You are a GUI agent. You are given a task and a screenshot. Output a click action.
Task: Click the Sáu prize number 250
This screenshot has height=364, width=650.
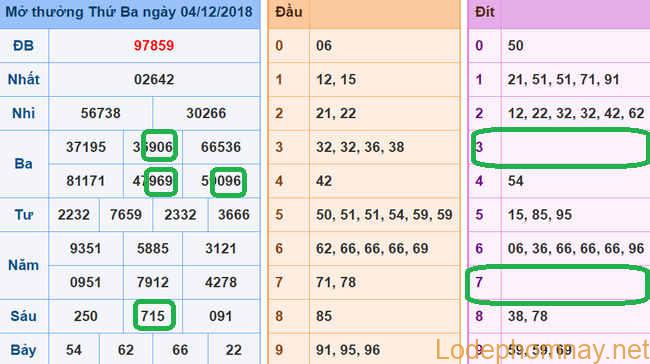click(86, 316)
